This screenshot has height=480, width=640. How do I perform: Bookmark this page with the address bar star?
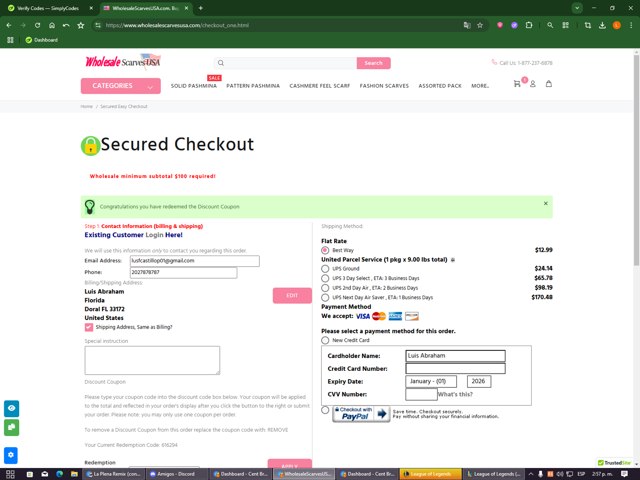tap(480, 25)
